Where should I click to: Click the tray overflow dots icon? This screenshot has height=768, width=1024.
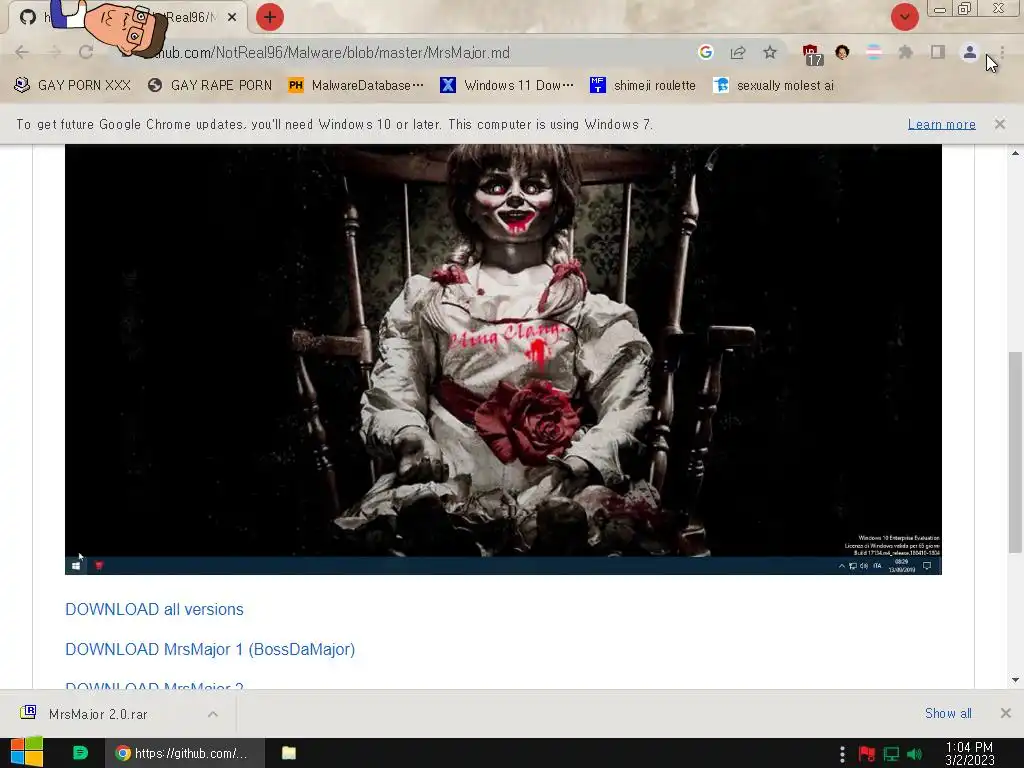842,754
